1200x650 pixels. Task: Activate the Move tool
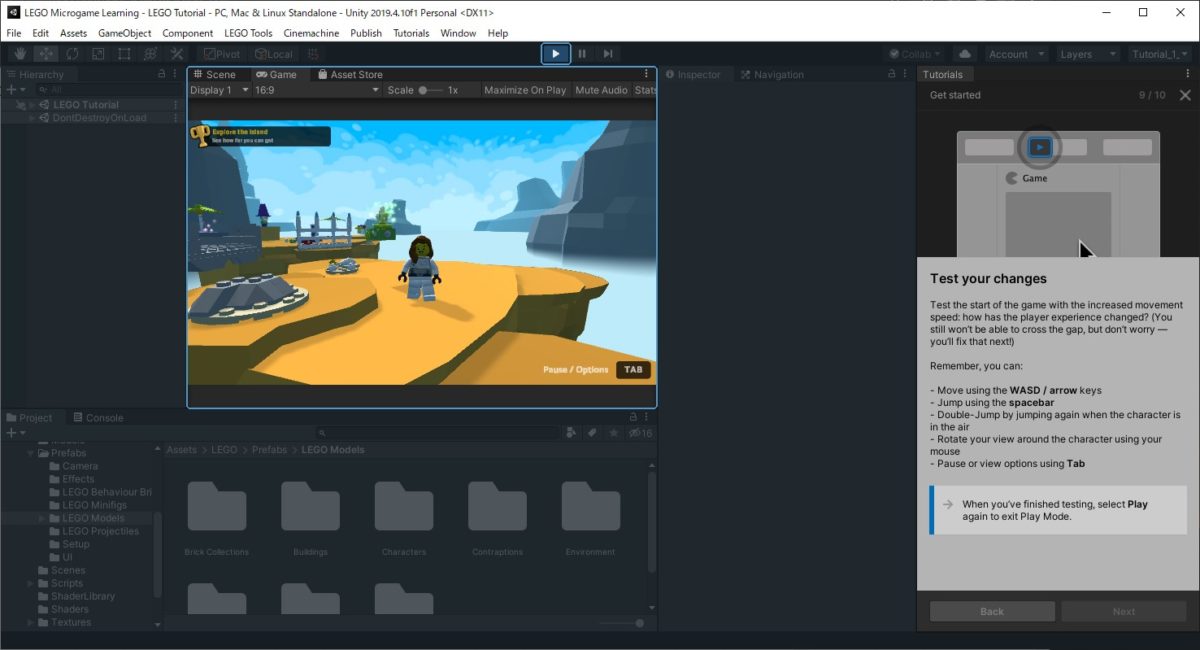point(45,54)
